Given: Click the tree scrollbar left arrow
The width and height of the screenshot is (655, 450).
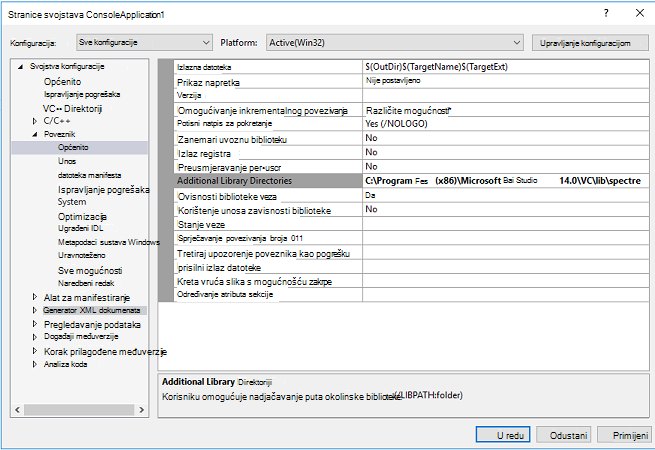Looking at the screenshot, I should (x=18, y=410).
